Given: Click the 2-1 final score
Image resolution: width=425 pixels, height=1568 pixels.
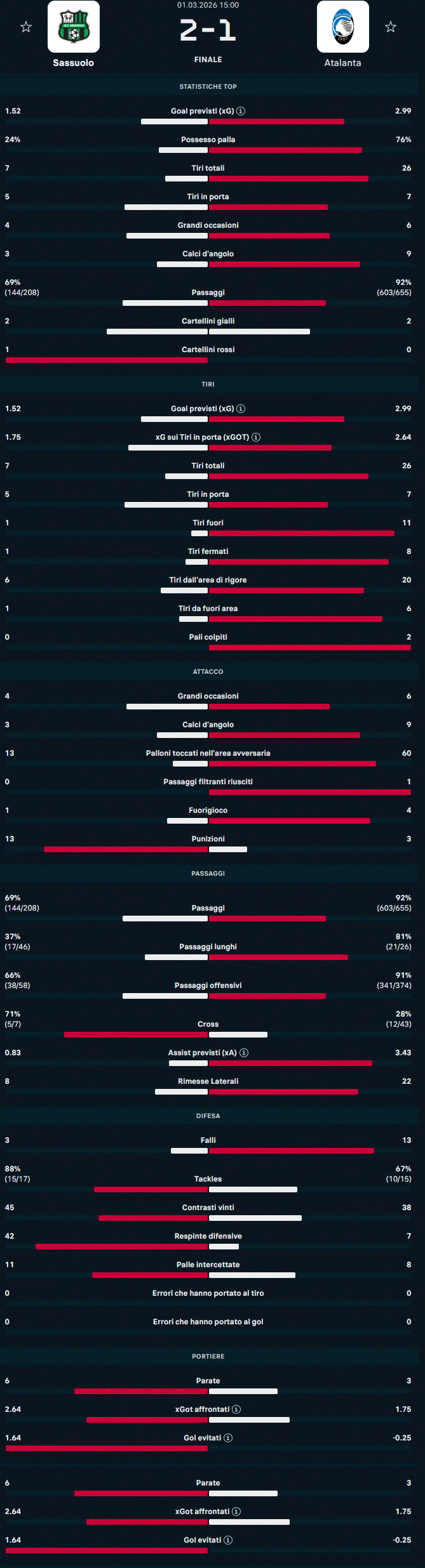Looking at the screenshot, I should point(208,30).
